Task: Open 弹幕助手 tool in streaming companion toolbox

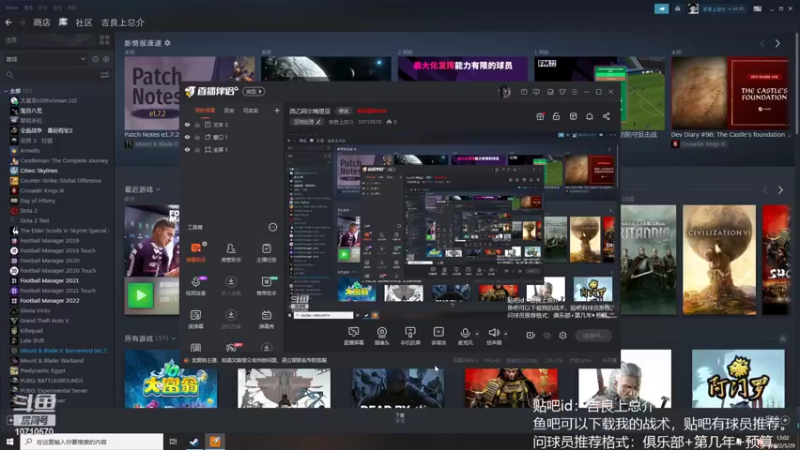Action: tap(196, 253)
